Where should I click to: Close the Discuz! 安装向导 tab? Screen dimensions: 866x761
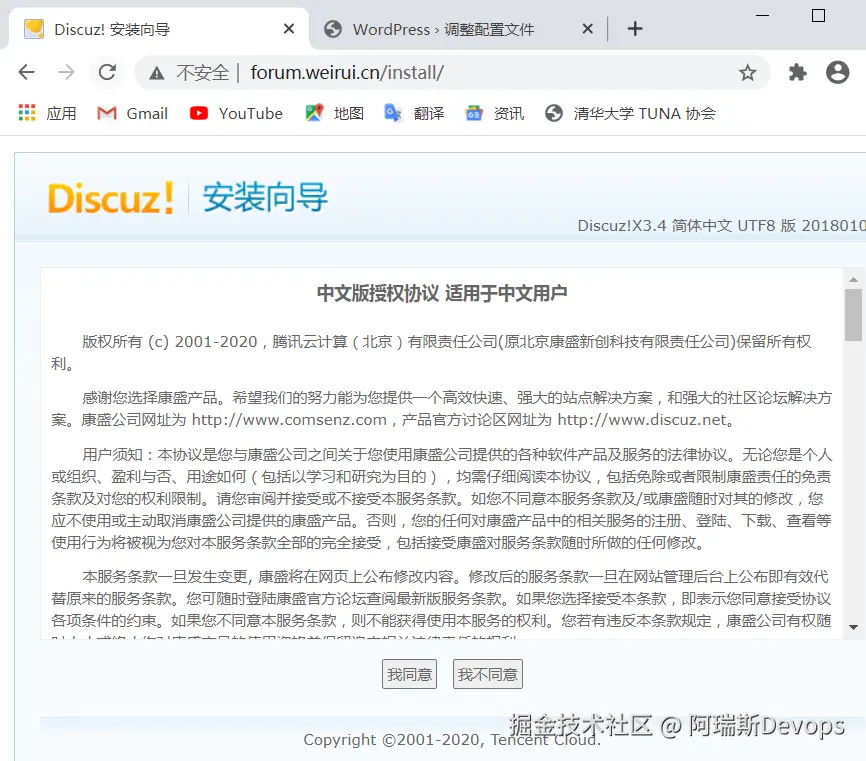(289, 29)
